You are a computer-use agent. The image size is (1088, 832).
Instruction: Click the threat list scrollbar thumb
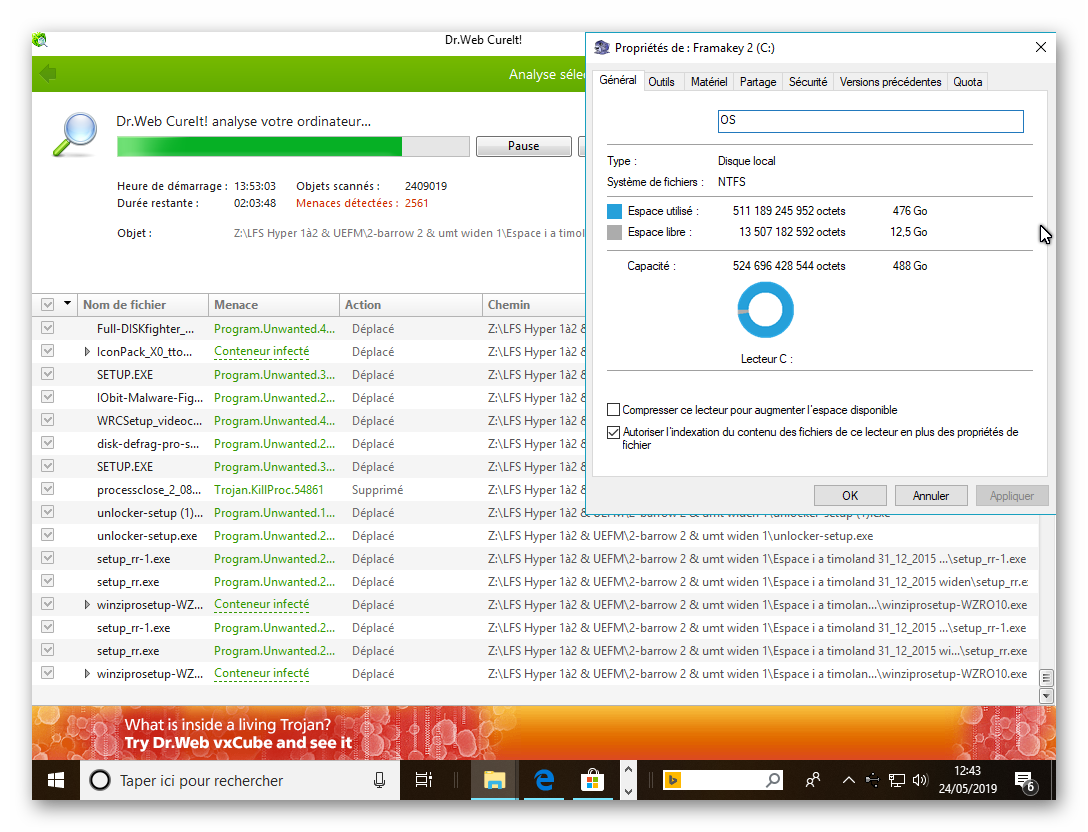tap(1046, 678)
